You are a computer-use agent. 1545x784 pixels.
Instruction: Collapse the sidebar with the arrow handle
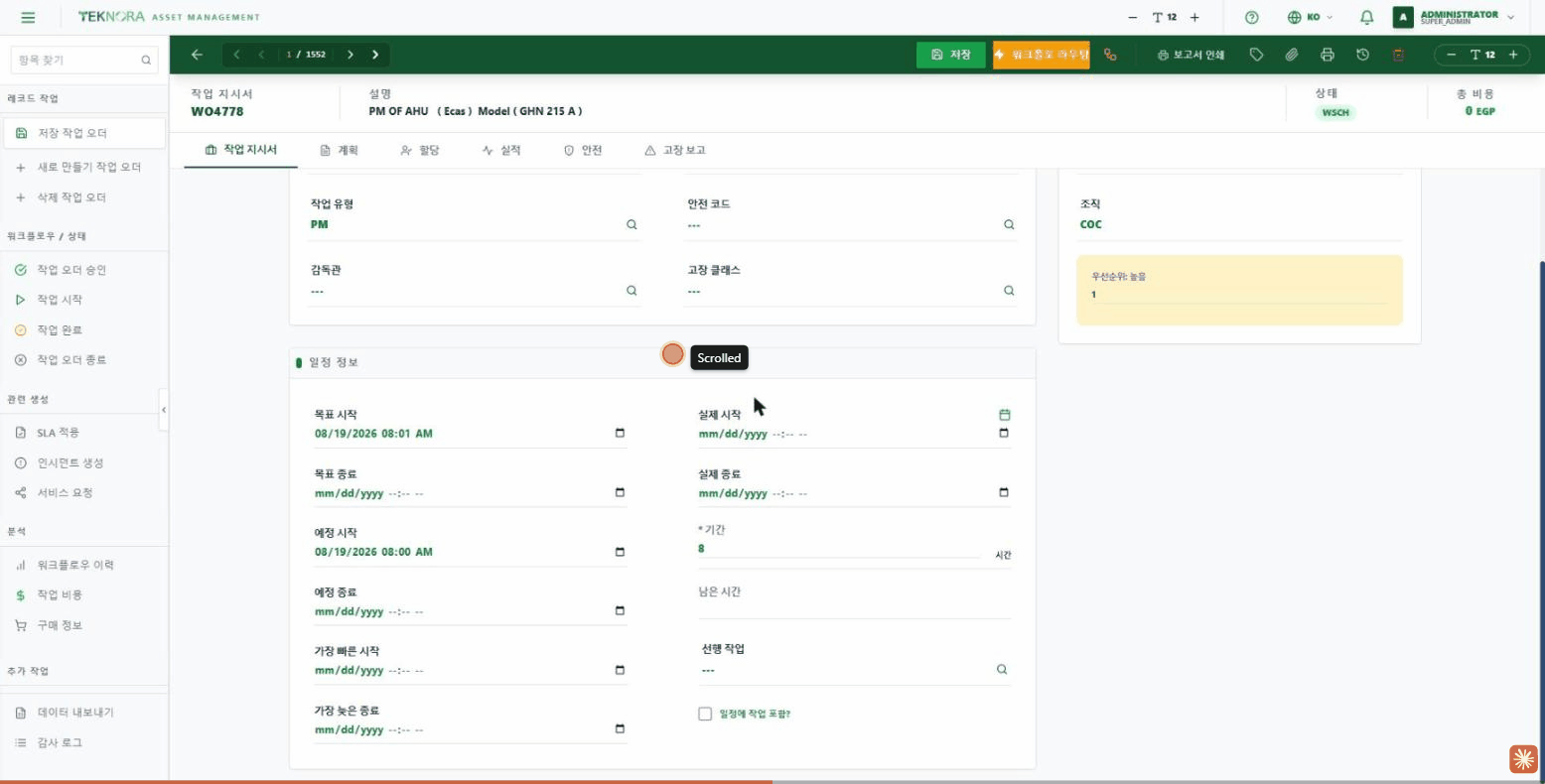point(164,410)
